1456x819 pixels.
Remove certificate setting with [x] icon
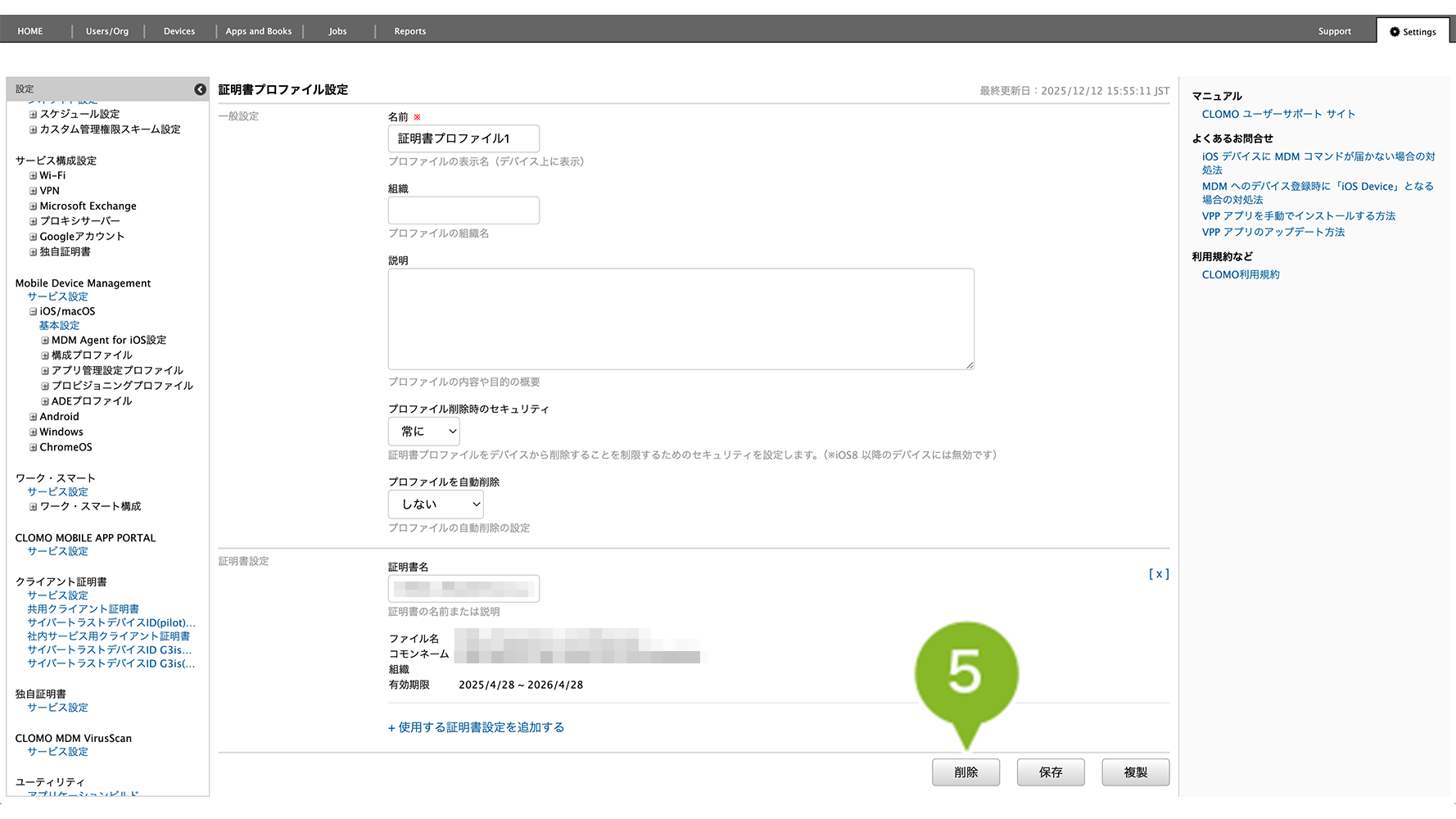[x=1158, y=574]
